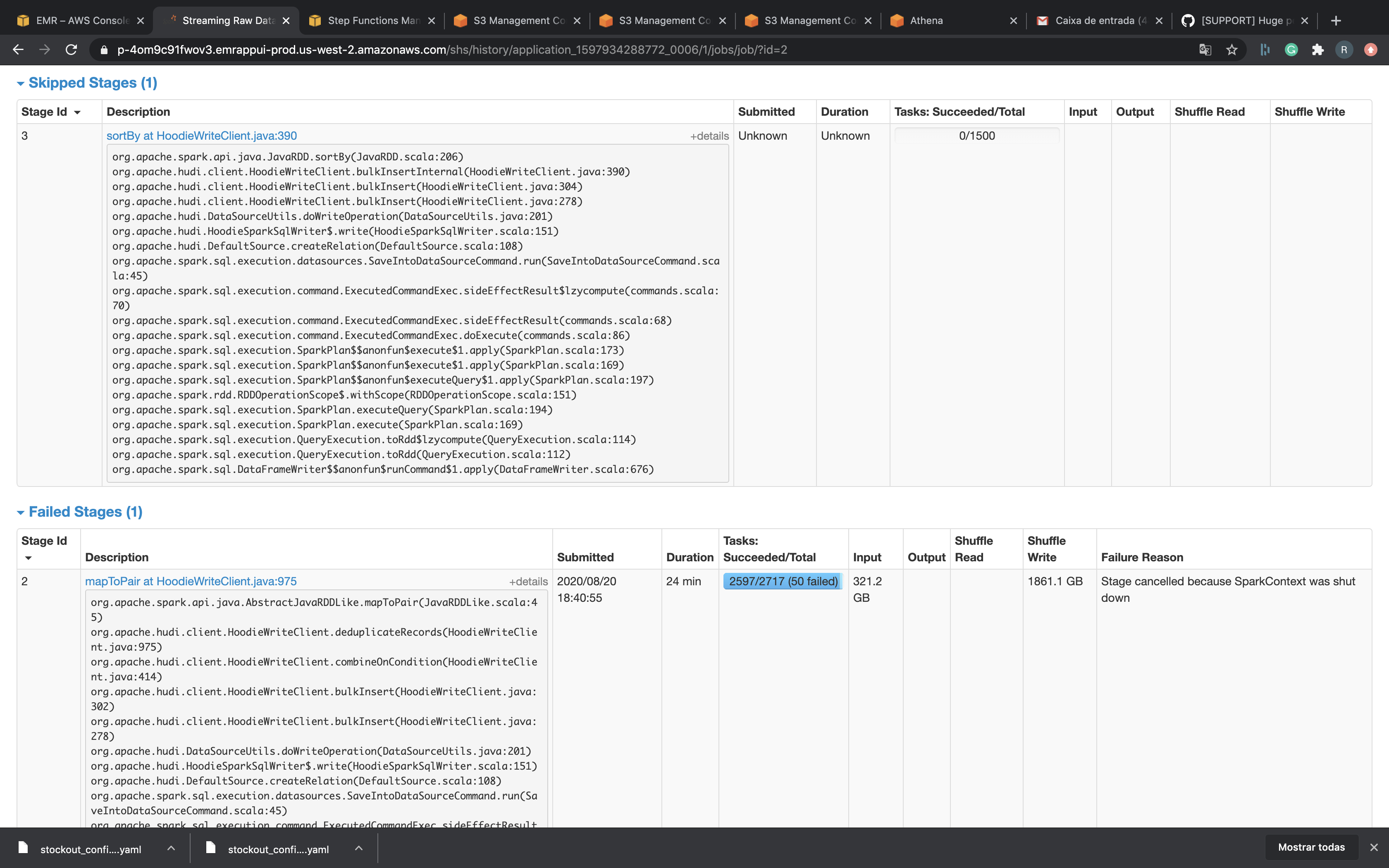Viewport: 1389px width, 868px height.
Task: Toggle +details for mapToPair stage
Action: click(528, 582)
